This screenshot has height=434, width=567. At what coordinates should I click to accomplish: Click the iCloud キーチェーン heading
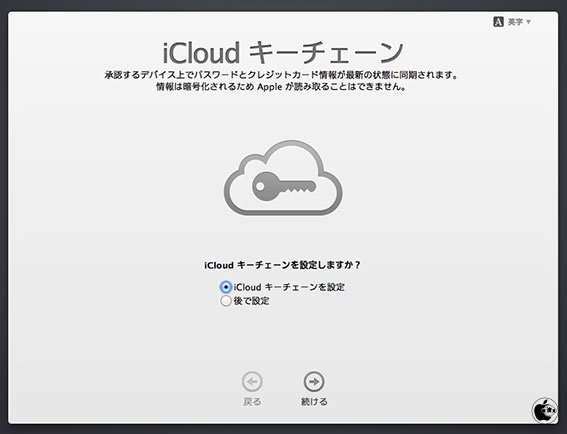283,53
